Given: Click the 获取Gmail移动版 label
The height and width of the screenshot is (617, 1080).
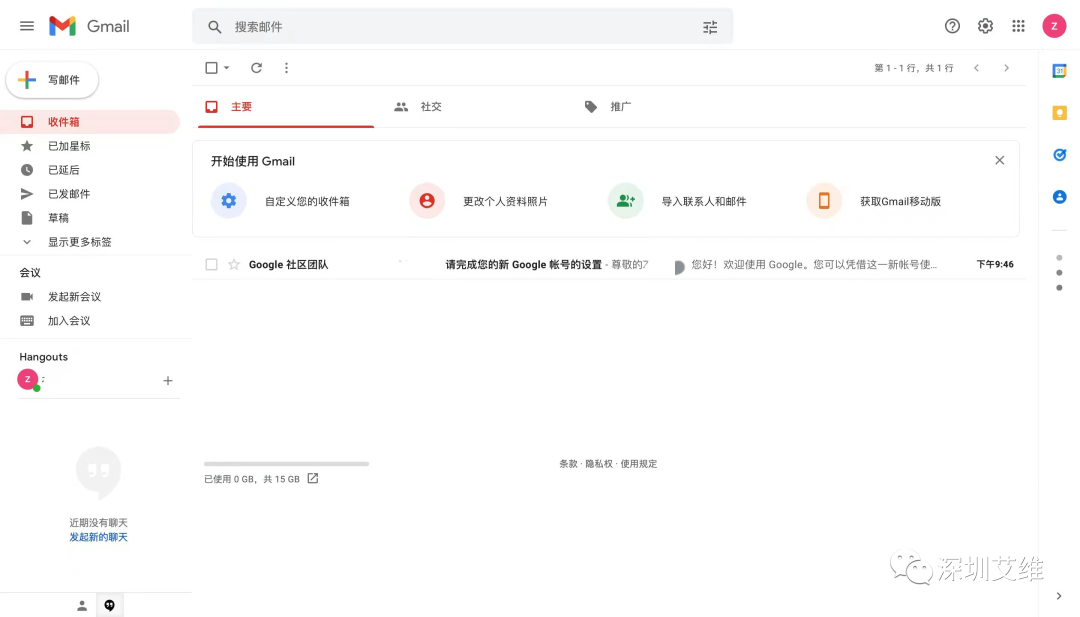Looking at the screenshot, I should [x=900, y=201].
